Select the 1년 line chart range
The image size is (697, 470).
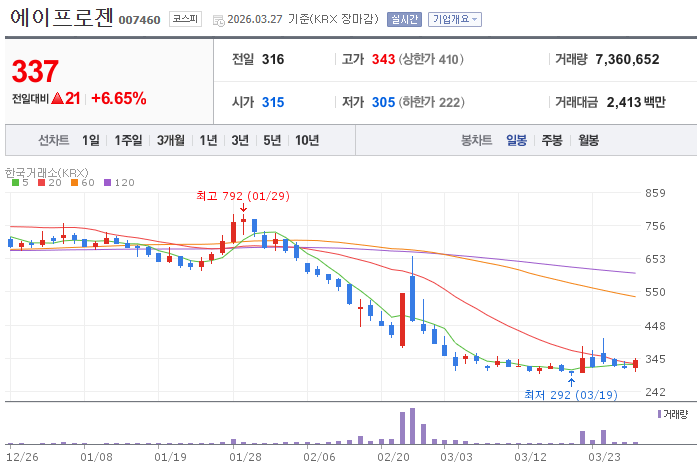pos(208,141)
